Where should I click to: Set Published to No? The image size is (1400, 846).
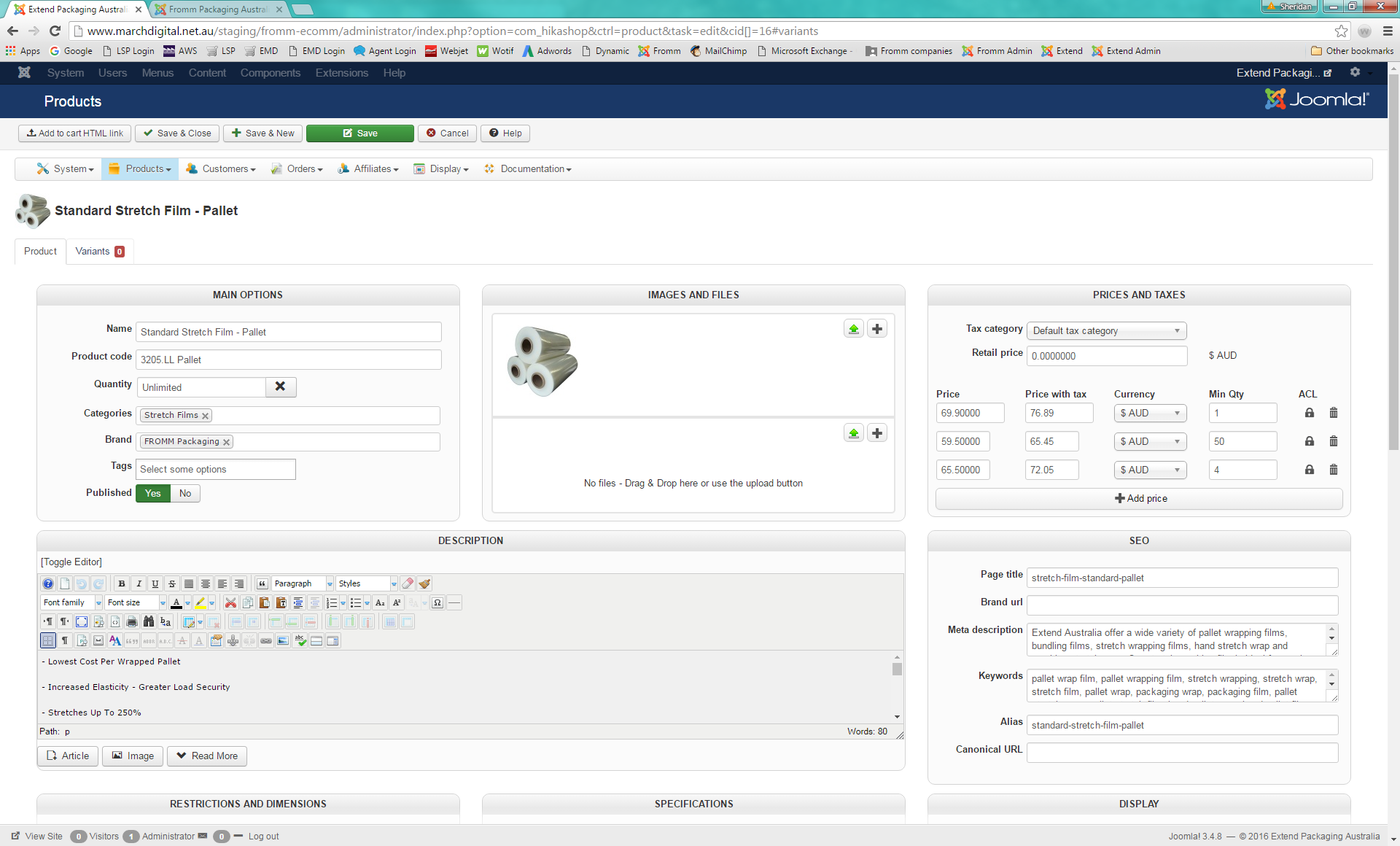[185, 493]
